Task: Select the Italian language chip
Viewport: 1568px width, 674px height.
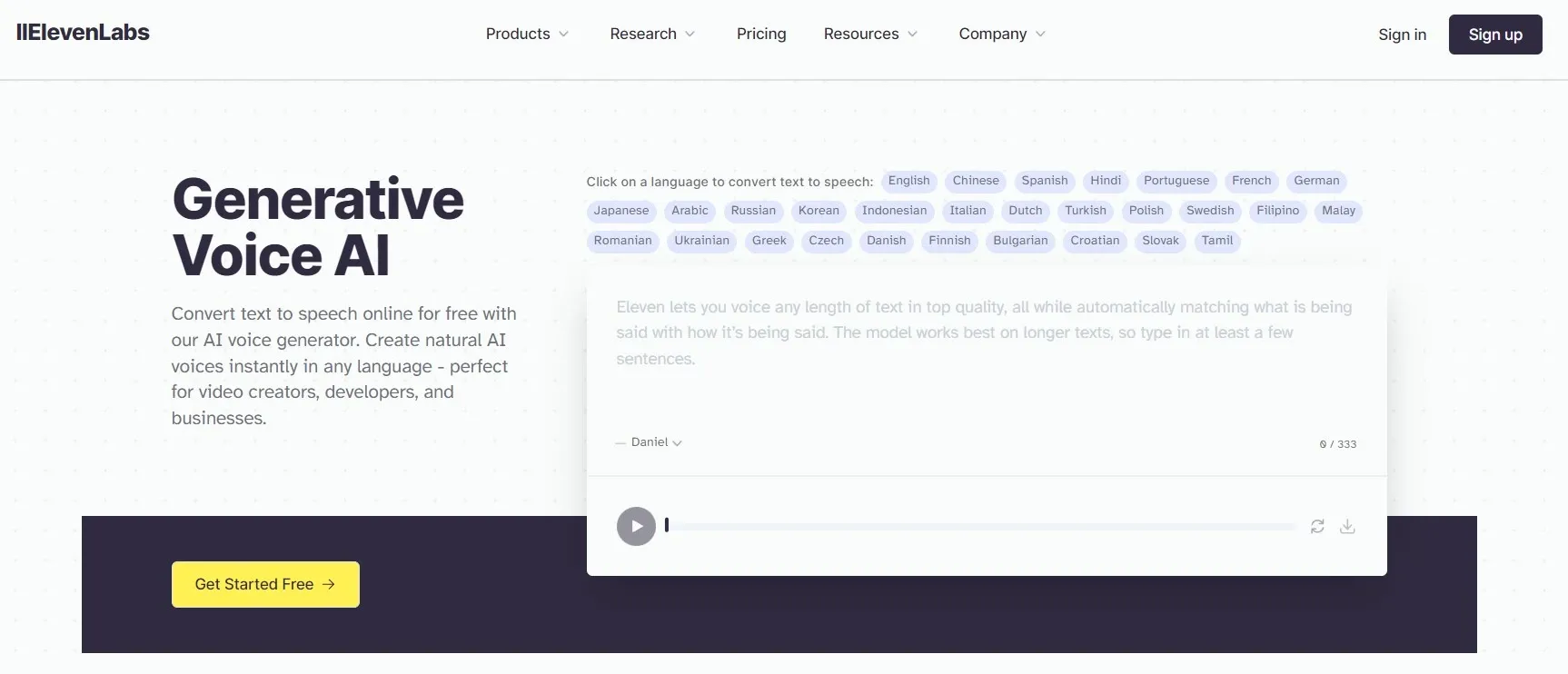Action: (968, 211)
